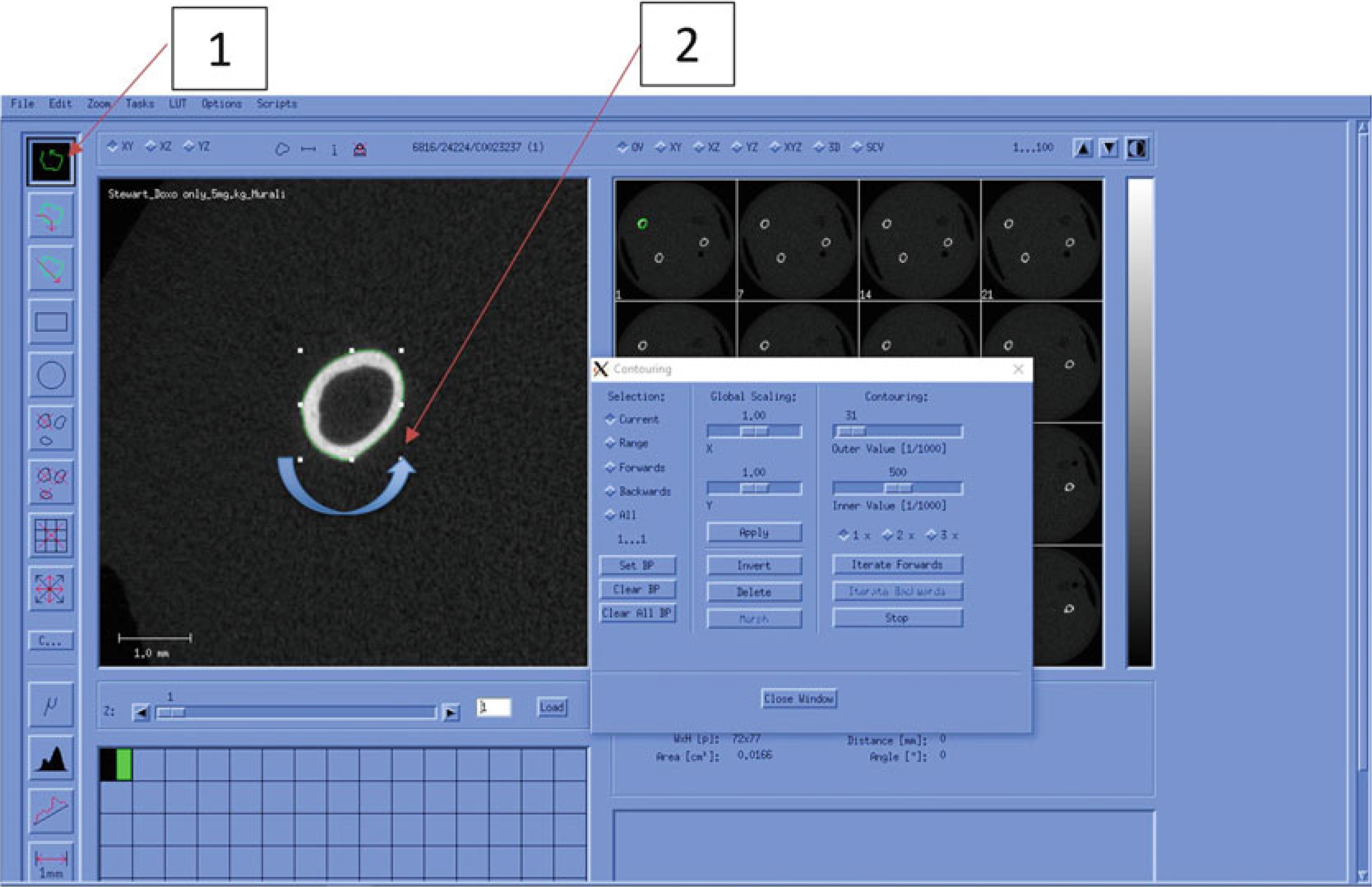
Task: Click the Inner Value contouring slider
Action: point(897,489)
